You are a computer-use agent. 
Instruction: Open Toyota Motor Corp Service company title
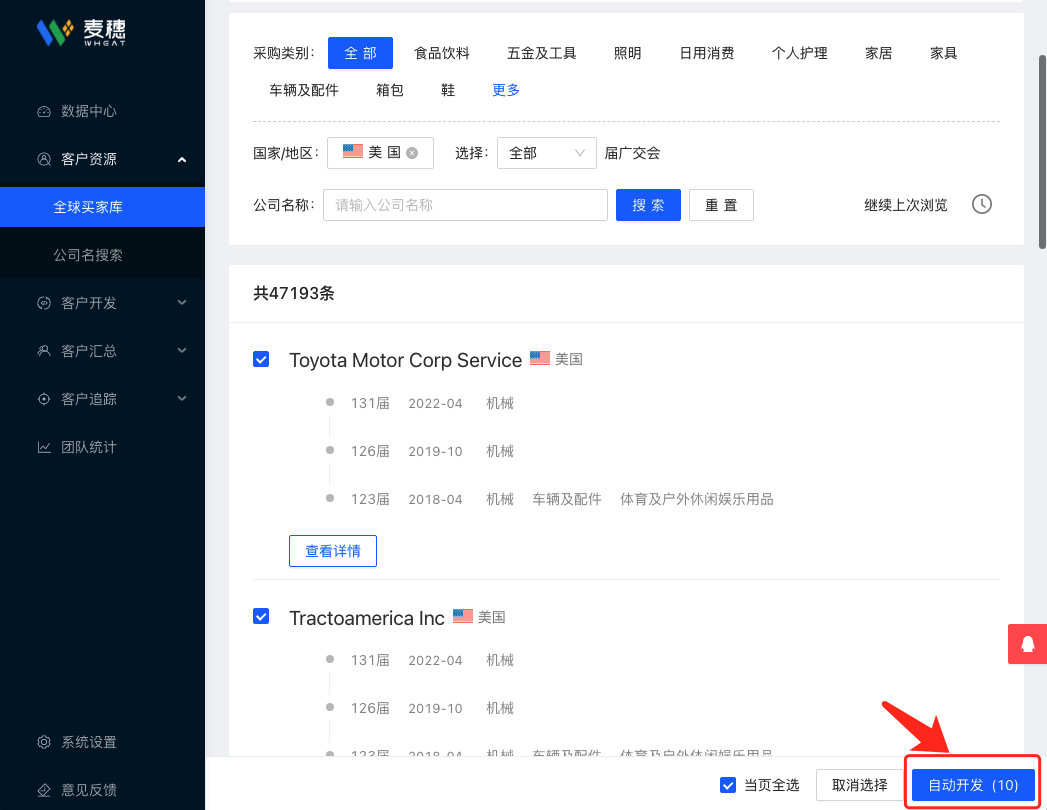[405, 360]
